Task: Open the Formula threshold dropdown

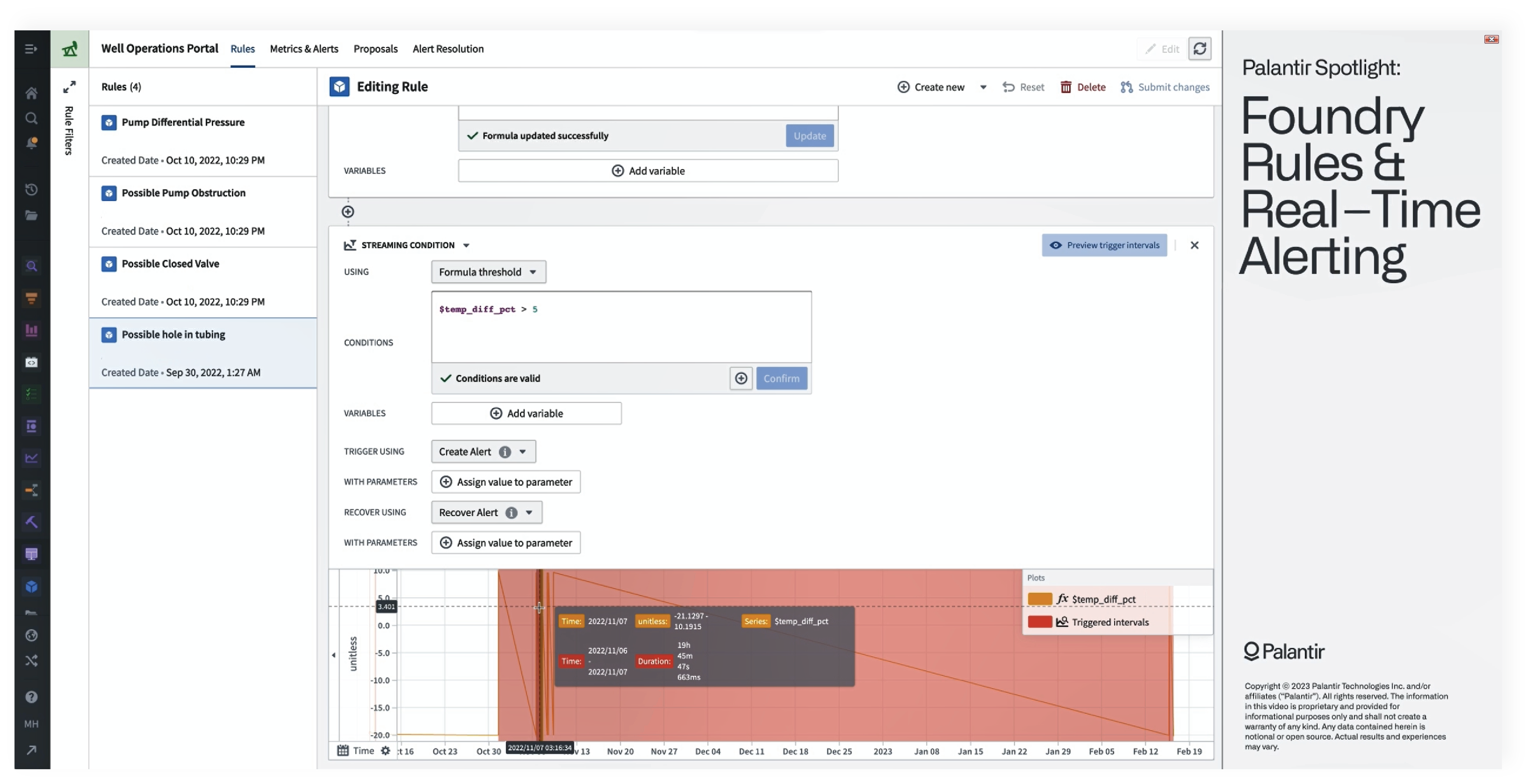Action: click(488, 272)
